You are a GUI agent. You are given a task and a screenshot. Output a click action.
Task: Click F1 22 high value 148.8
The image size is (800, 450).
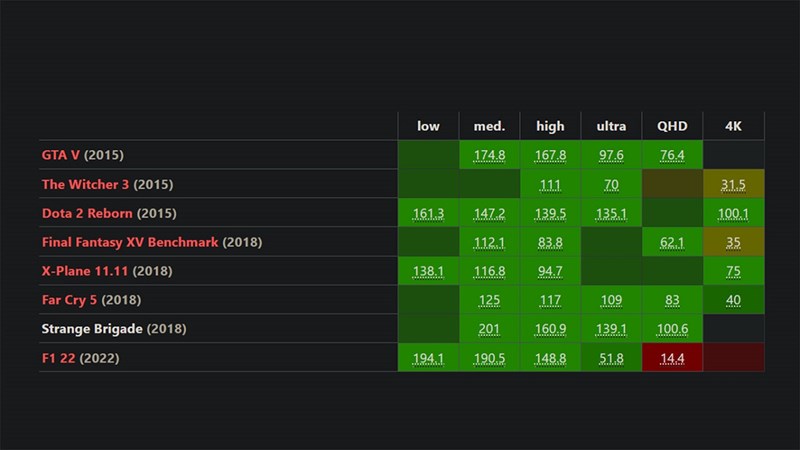550,359
